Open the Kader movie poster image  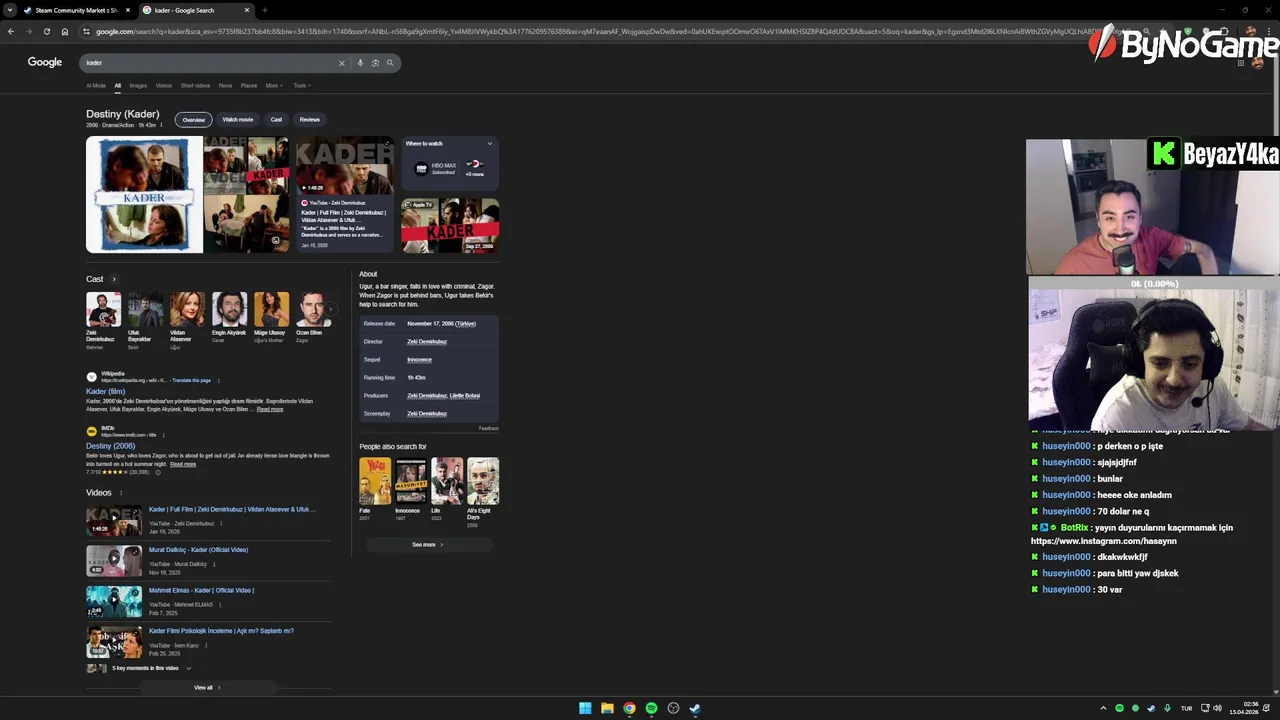click(144, 195)
